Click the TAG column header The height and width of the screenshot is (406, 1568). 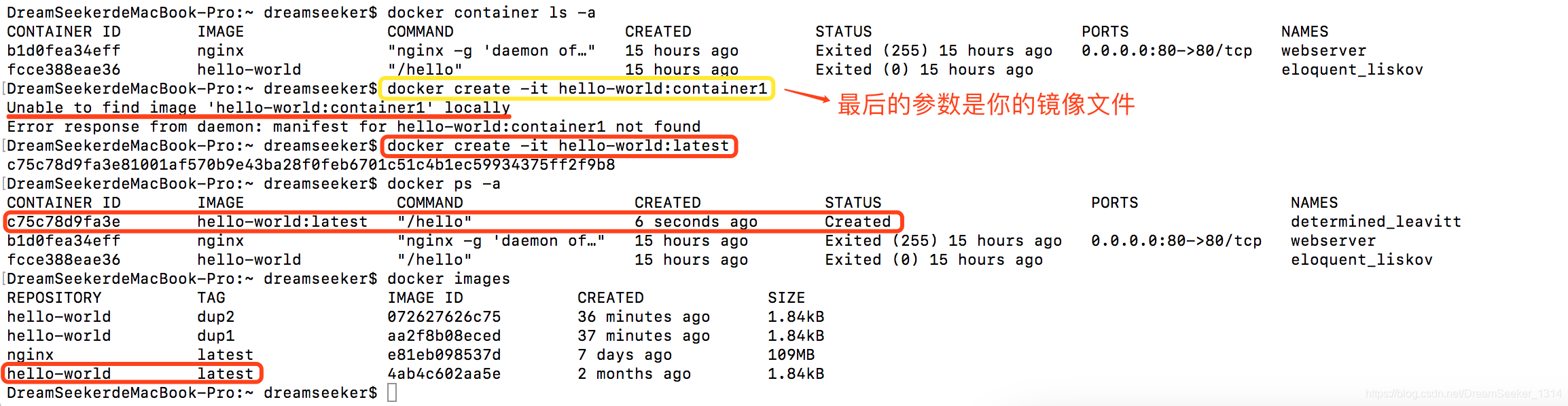(x=211, y=298)
